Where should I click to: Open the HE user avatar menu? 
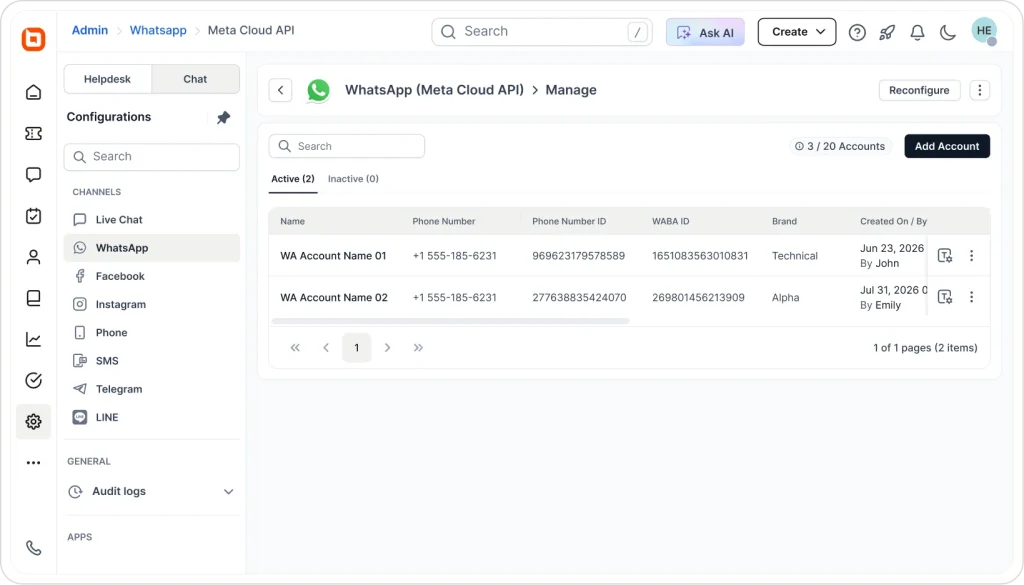(984, 31)
